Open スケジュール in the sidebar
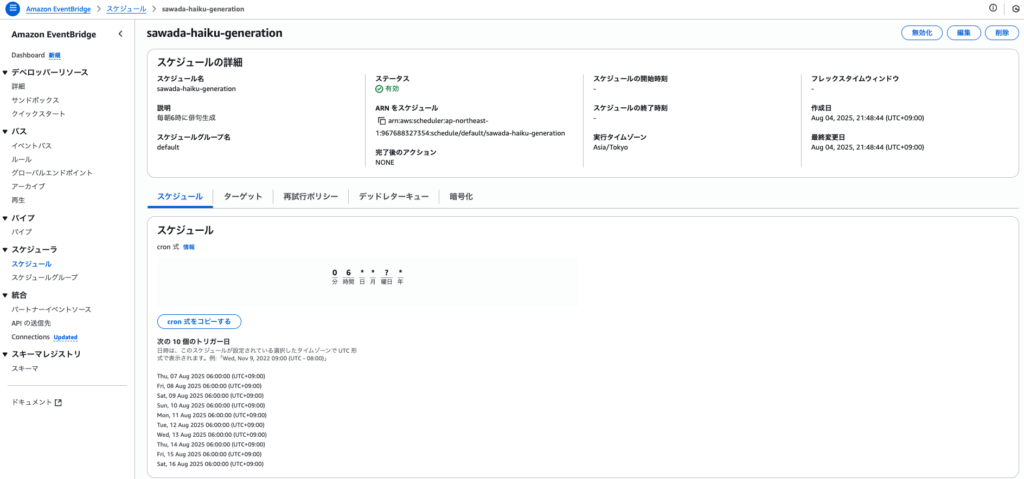The image size is (1024, 479). click(31, 264)
